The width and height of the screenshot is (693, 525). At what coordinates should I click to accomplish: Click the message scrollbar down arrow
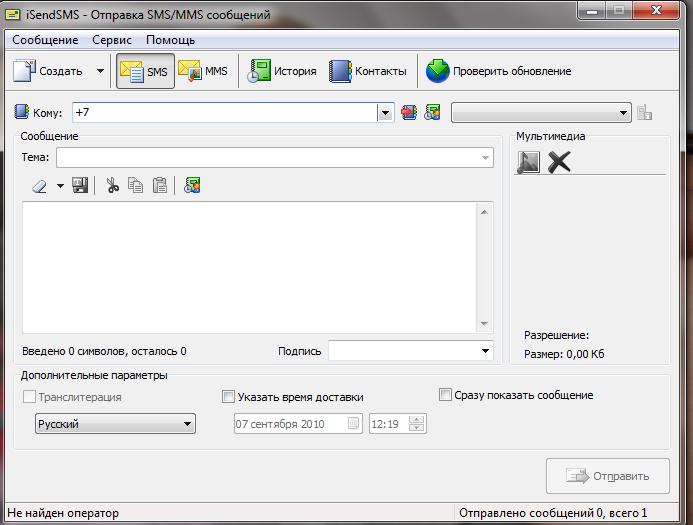484,324
